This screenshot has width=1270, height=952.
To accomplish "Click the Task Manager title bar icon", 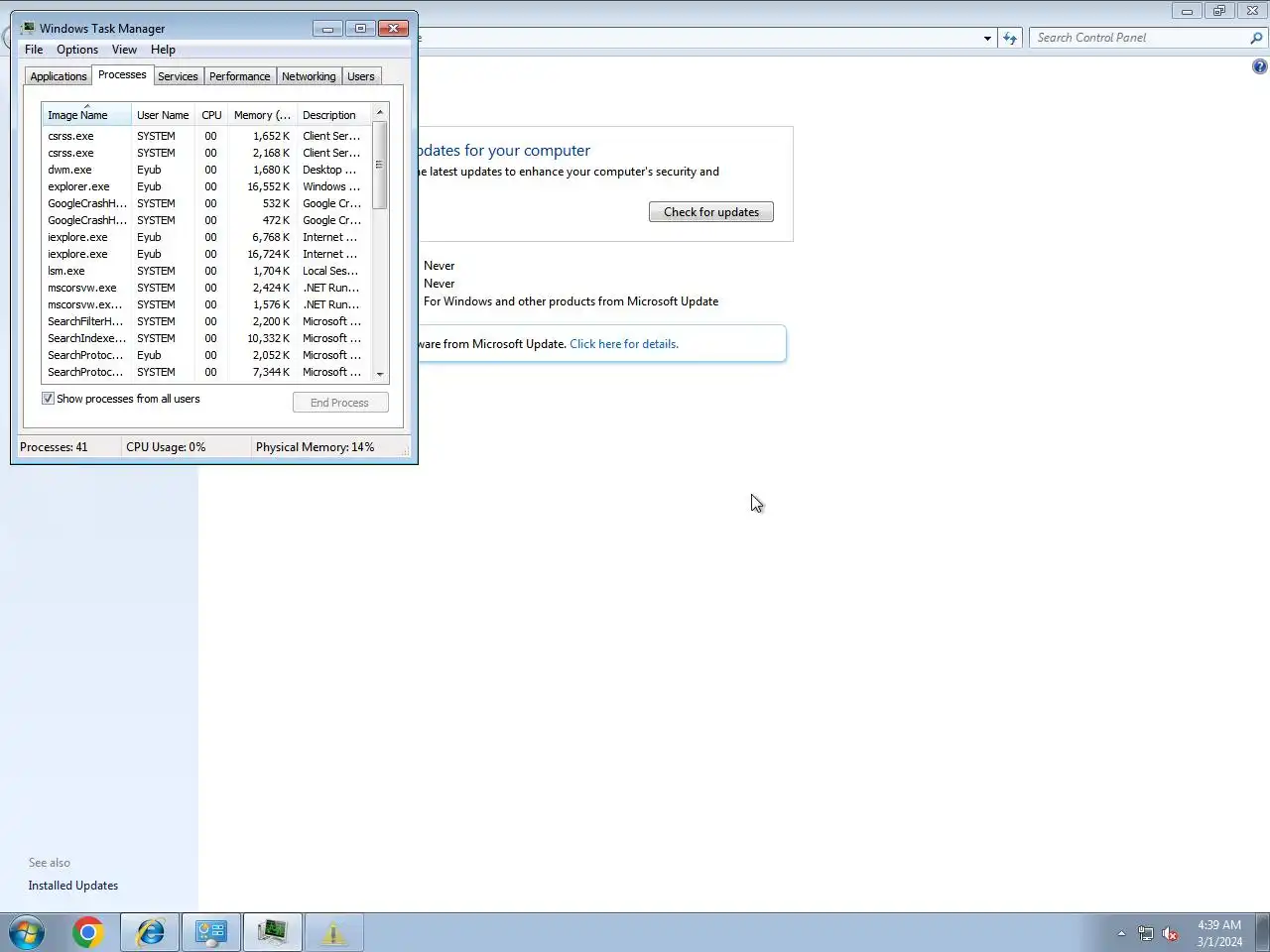I will coord(28,28).
